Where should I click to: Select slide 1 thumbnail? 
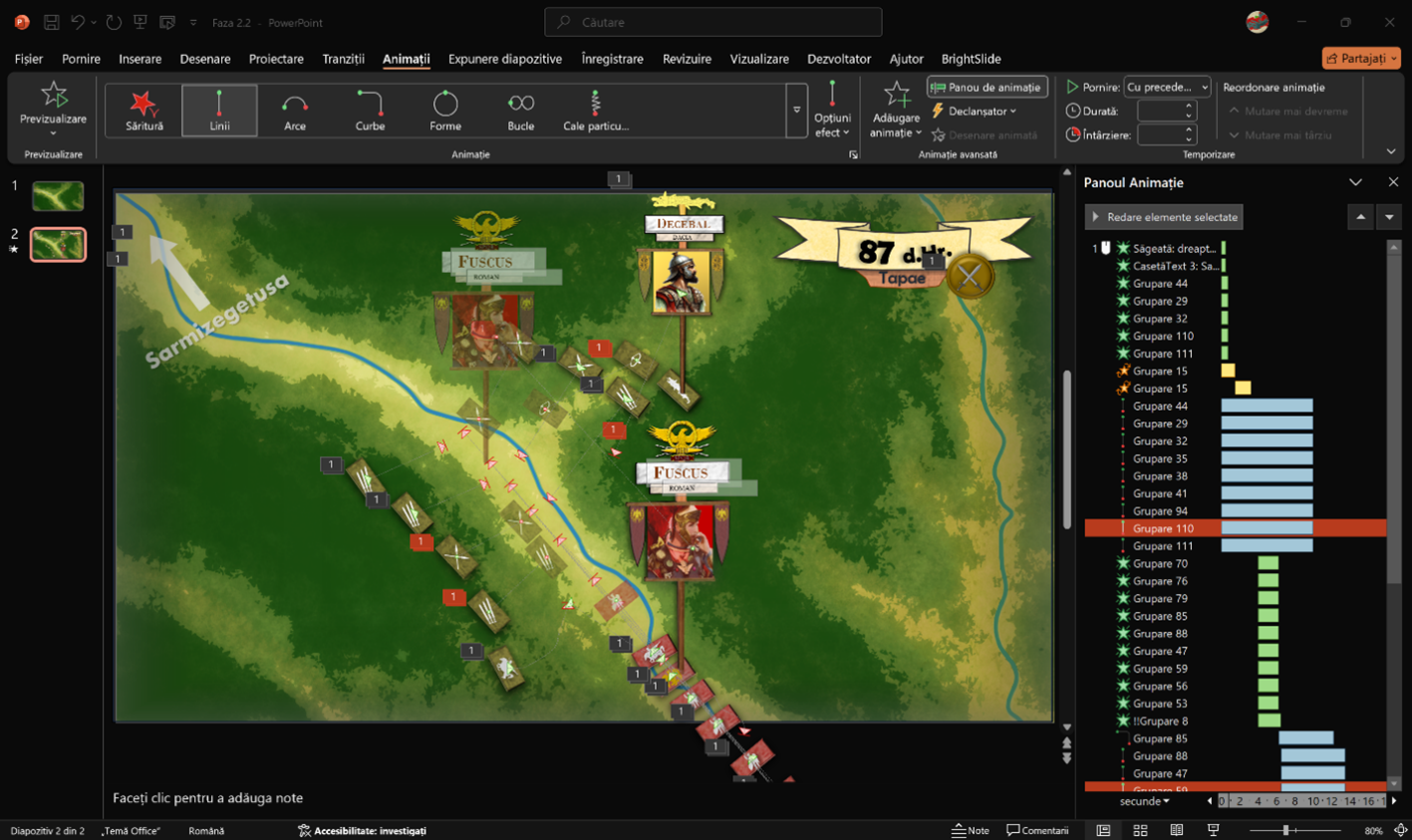58,196
